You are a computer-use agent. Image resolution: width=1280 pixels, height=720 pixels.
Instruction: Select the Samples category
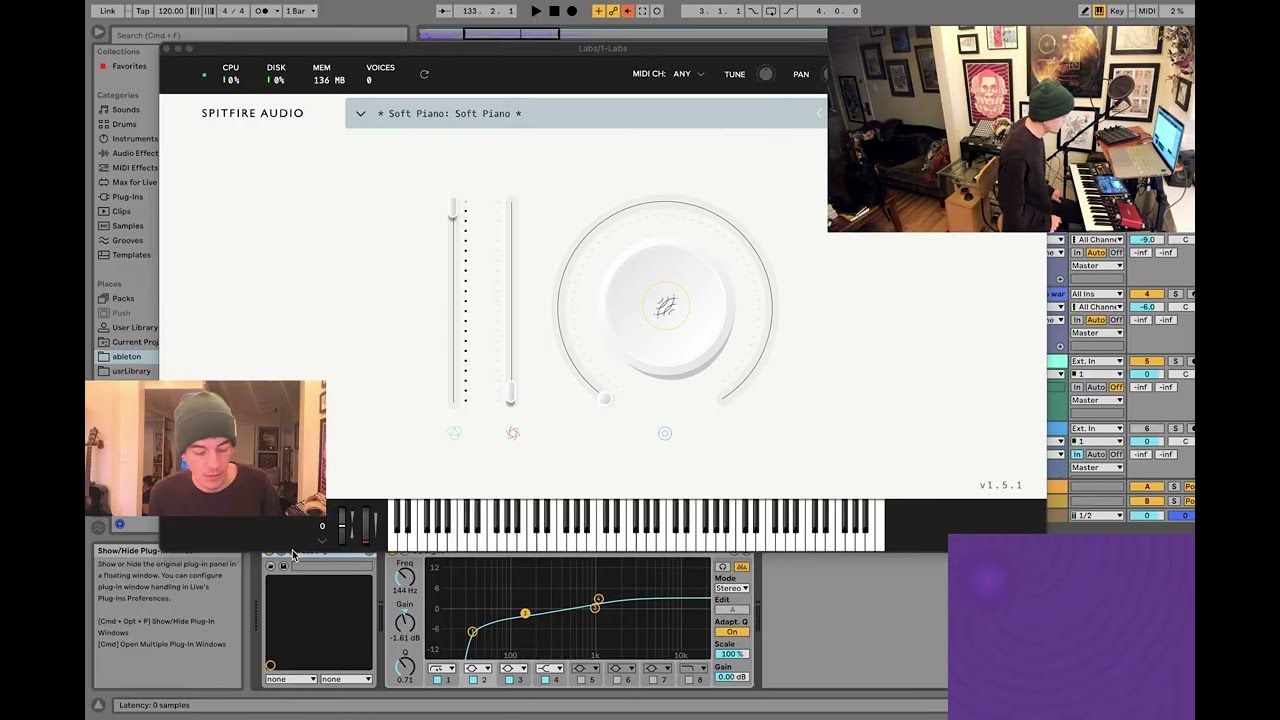pos(128,226)
